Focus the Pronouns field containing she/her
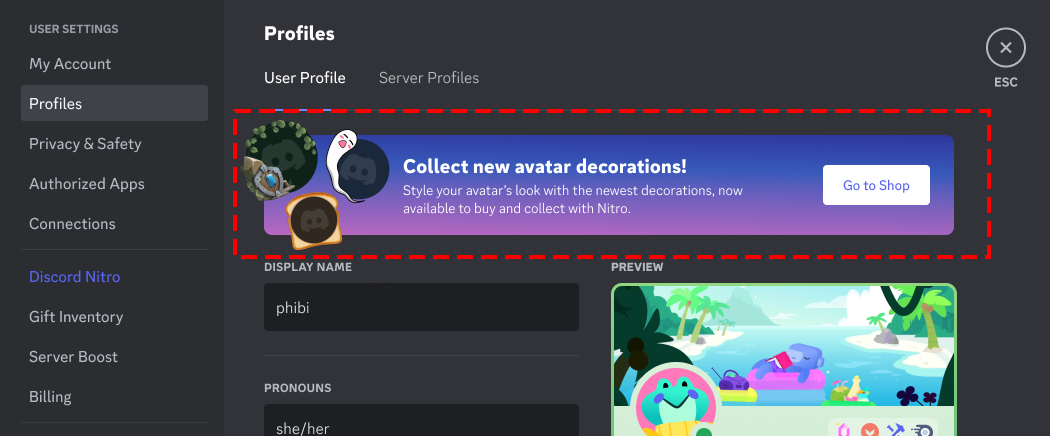Screen dimensions: 1050x436 (x=421, y=420)
